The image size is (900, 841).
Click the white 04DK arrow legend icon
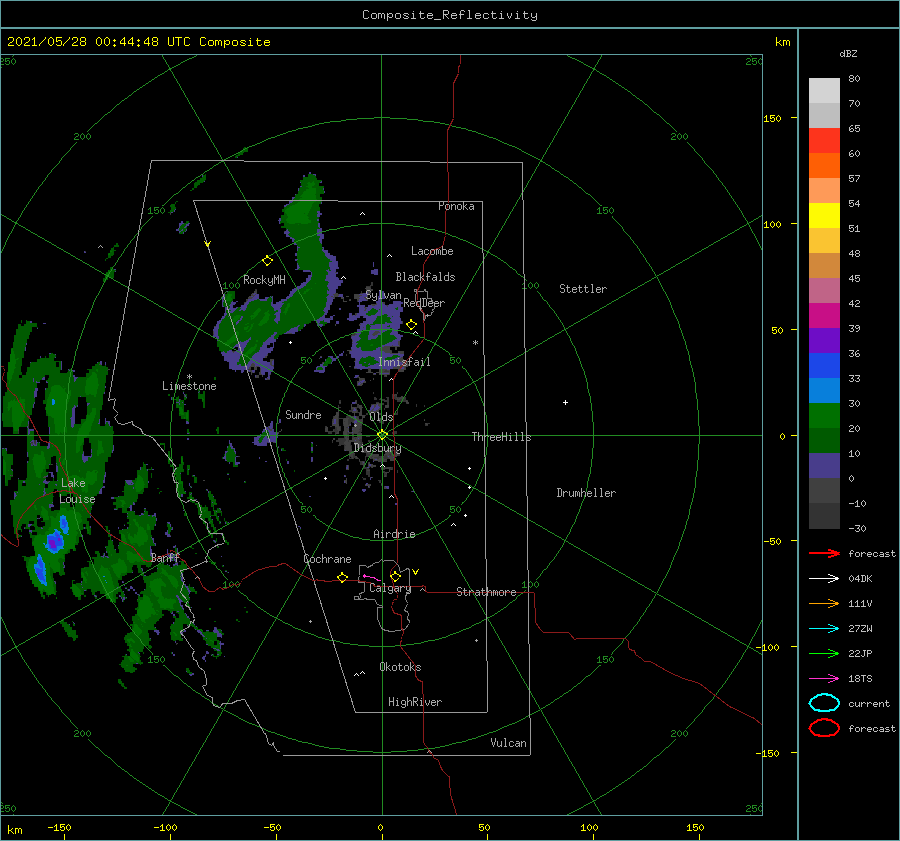click(824, 579)
